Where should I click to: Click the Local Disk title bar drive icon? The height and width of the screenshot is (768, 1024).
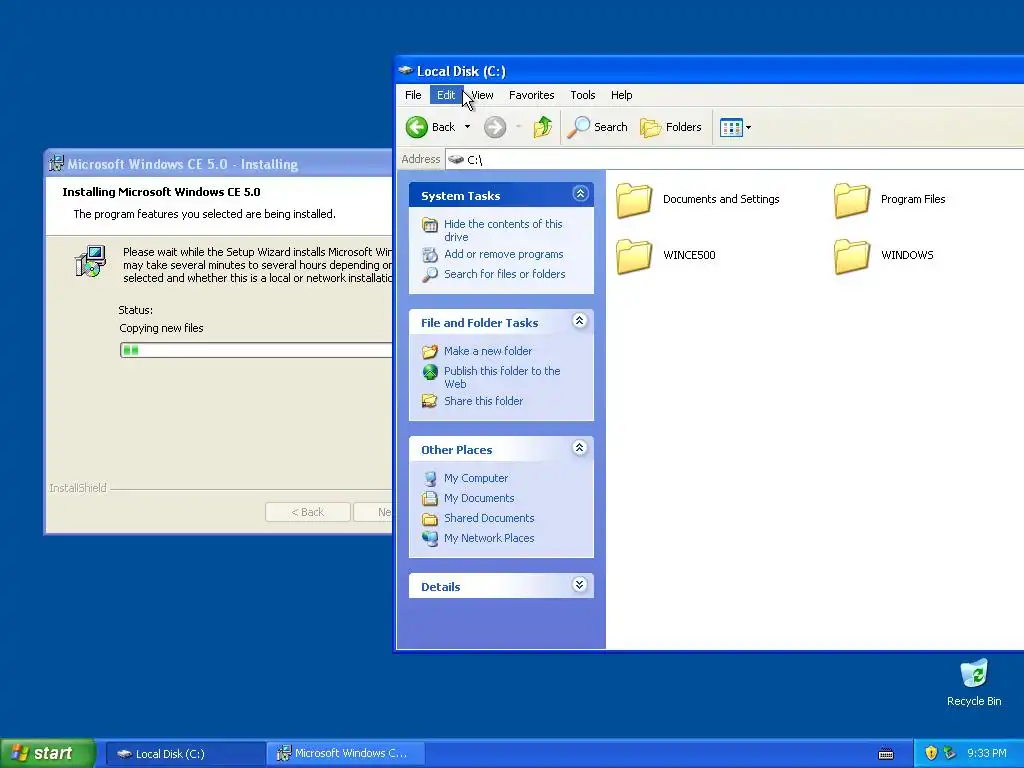pyautogui.click(x=406, y=71)
